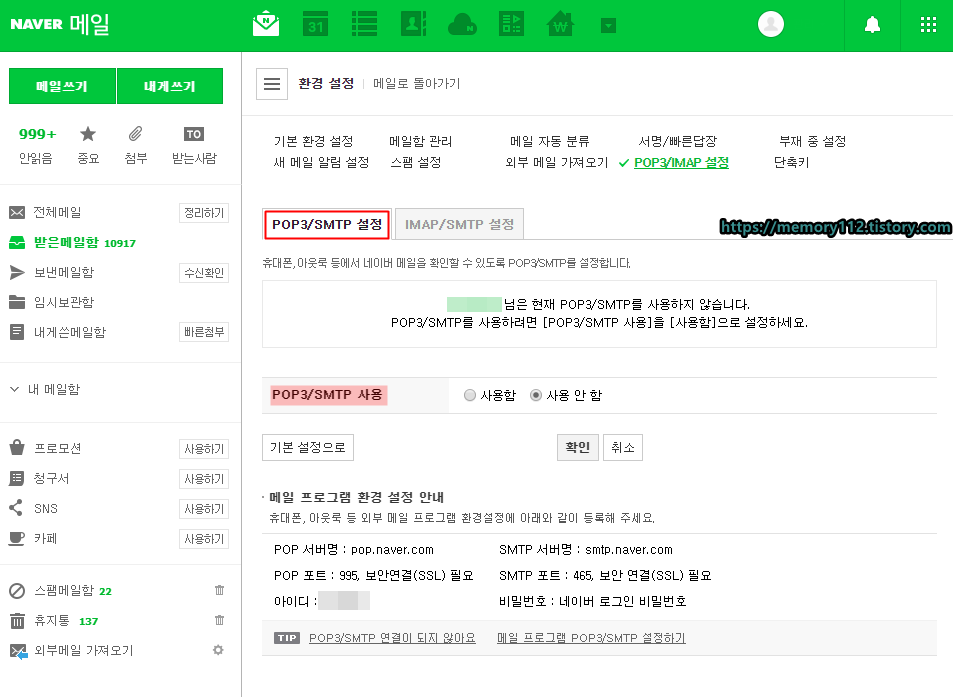
Task: Open the Naver cloud icon in header
Action: 462,25
